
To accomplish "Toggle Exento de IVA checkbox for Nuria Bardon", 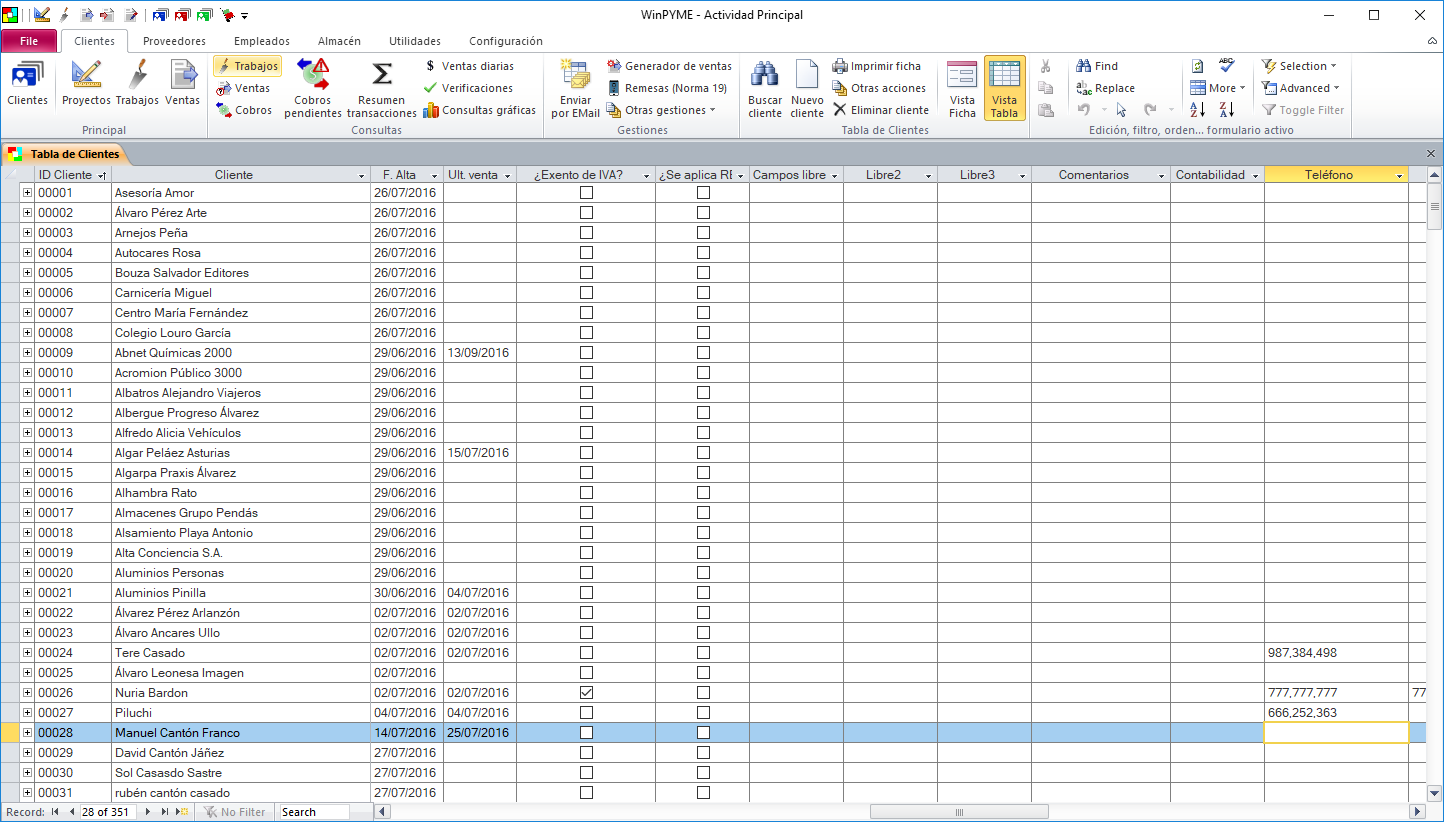I will point(586,693).
